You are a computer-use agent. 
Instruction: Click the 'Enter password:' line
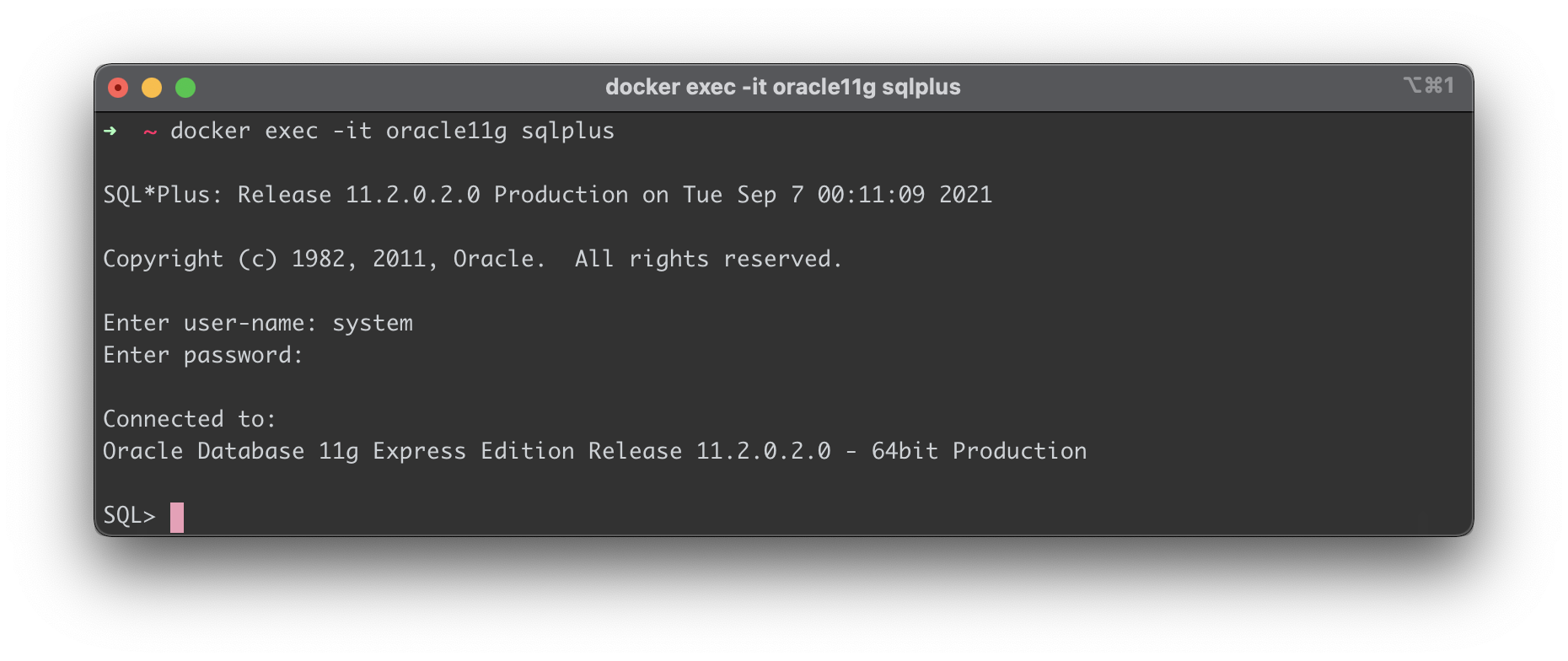tap(203, 355)
